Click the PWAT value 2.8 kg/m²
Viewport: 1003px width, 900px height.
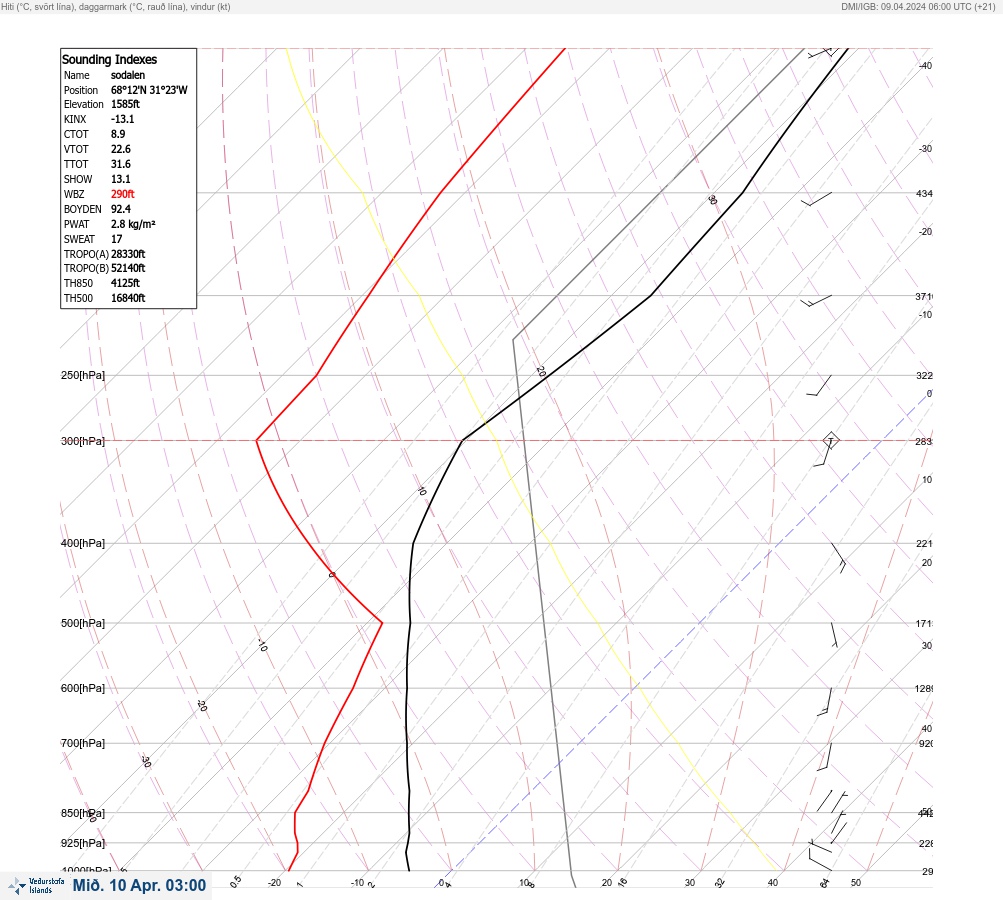(x=133, y=224)
